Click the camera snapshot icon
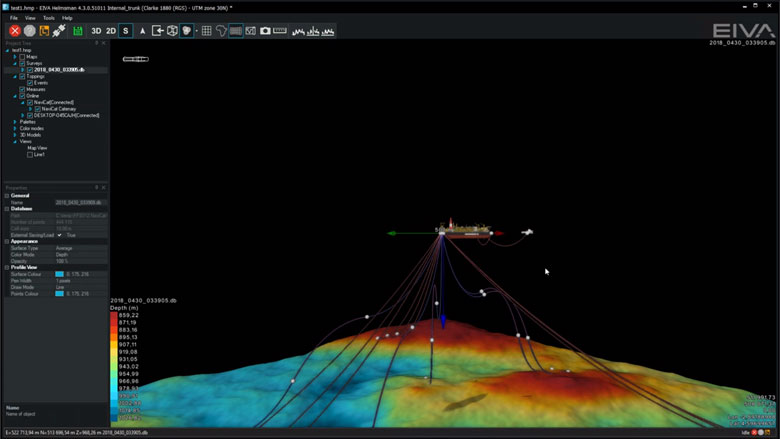 pos(265,31)
